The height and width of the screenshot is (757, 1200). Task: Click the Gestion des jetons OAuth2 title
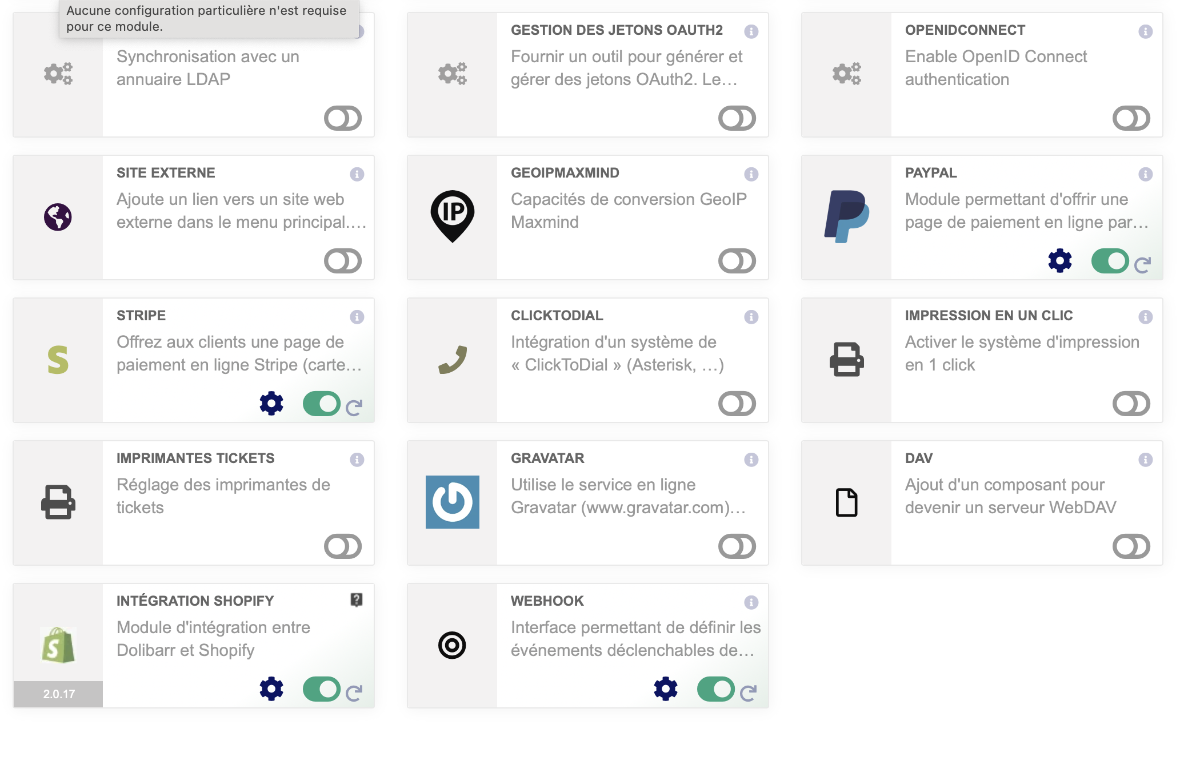click(x=616, y=30)
